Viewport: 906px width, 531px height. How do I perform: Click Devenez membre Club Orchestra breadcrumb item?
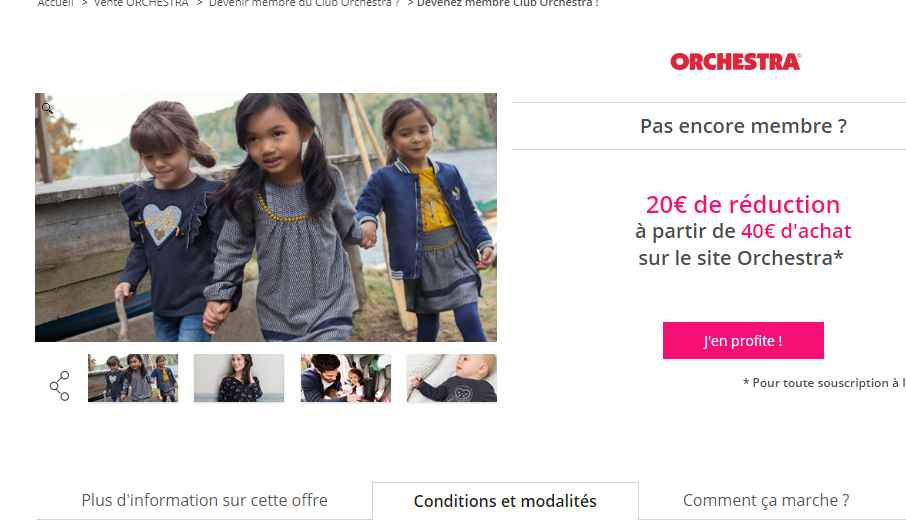(507, 3)
